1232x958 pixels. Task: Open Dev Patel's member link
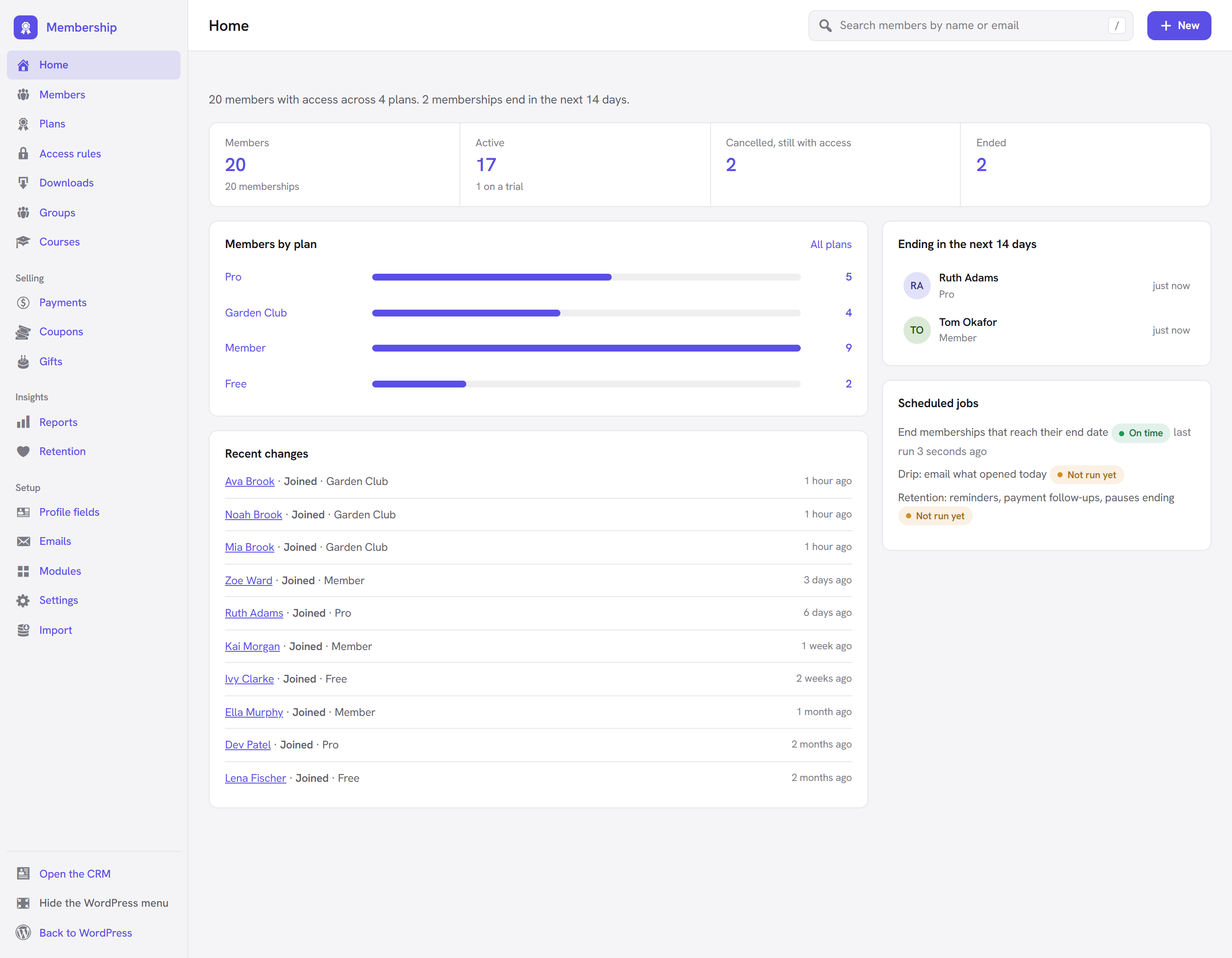click(x=248, y=745)
